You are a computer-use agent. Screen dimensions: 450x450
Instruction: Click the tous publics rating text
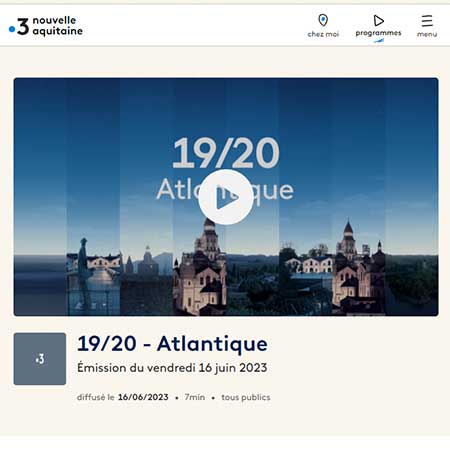click(x=246, y=397)
